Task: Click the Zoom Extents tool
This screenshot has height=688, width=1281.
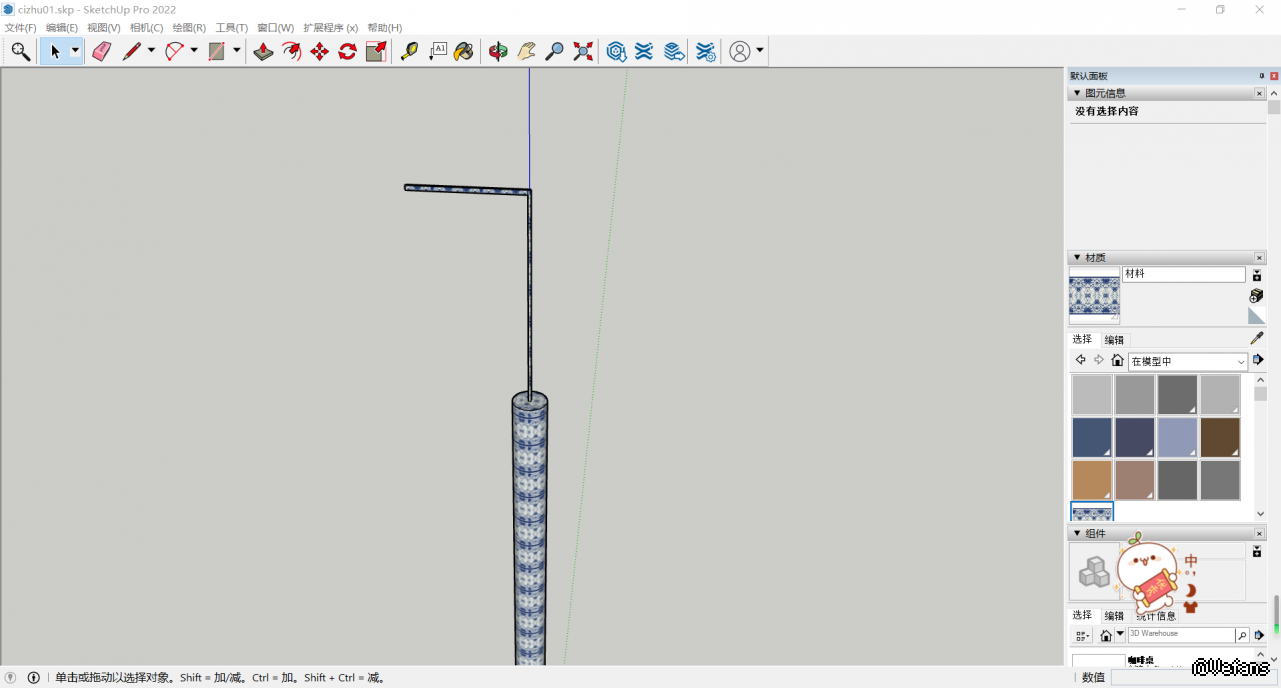Action: click(583, 52)
